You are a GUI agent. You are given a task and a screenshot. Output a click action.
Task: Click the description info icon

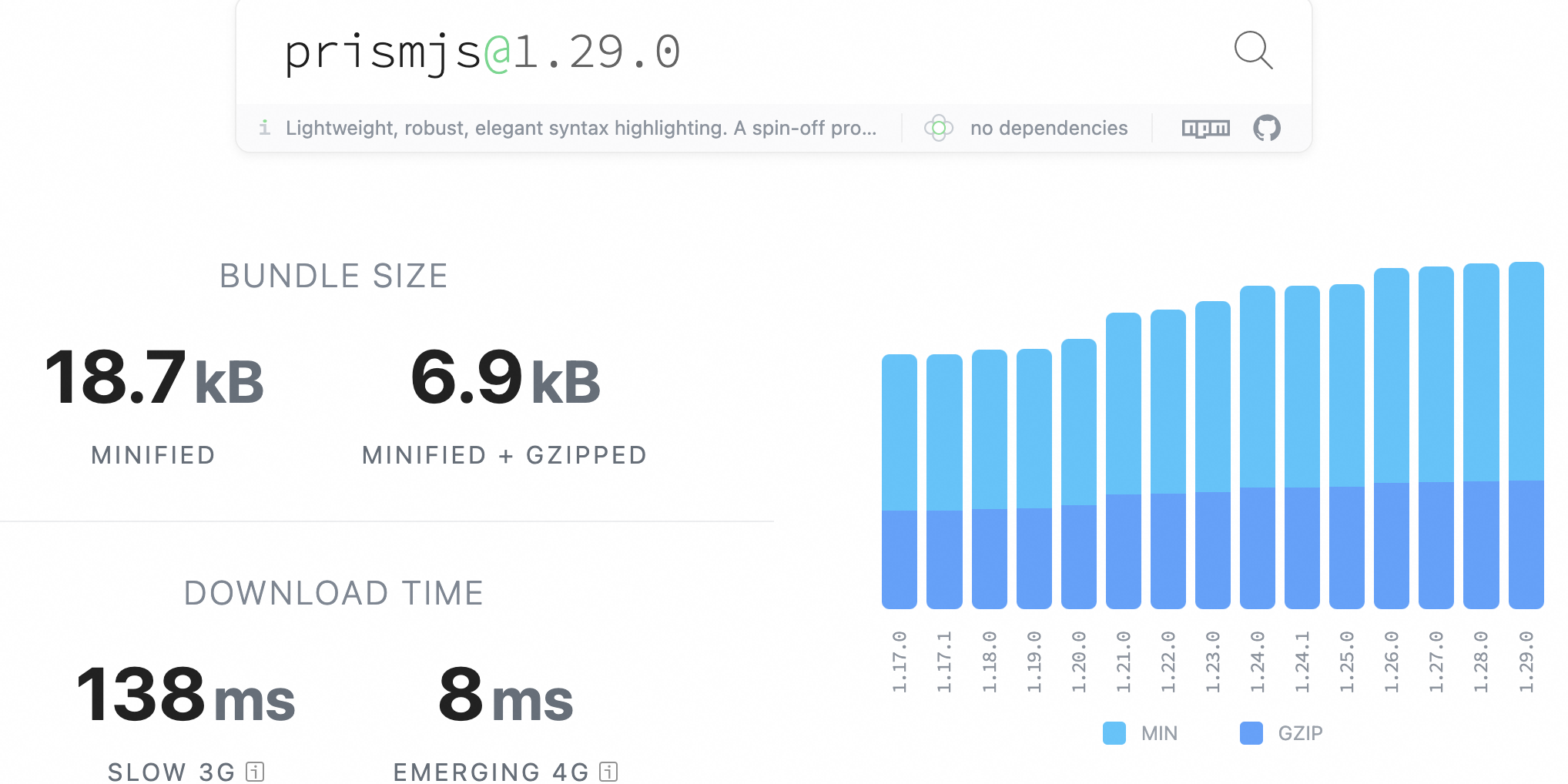(x=264, y=128)
